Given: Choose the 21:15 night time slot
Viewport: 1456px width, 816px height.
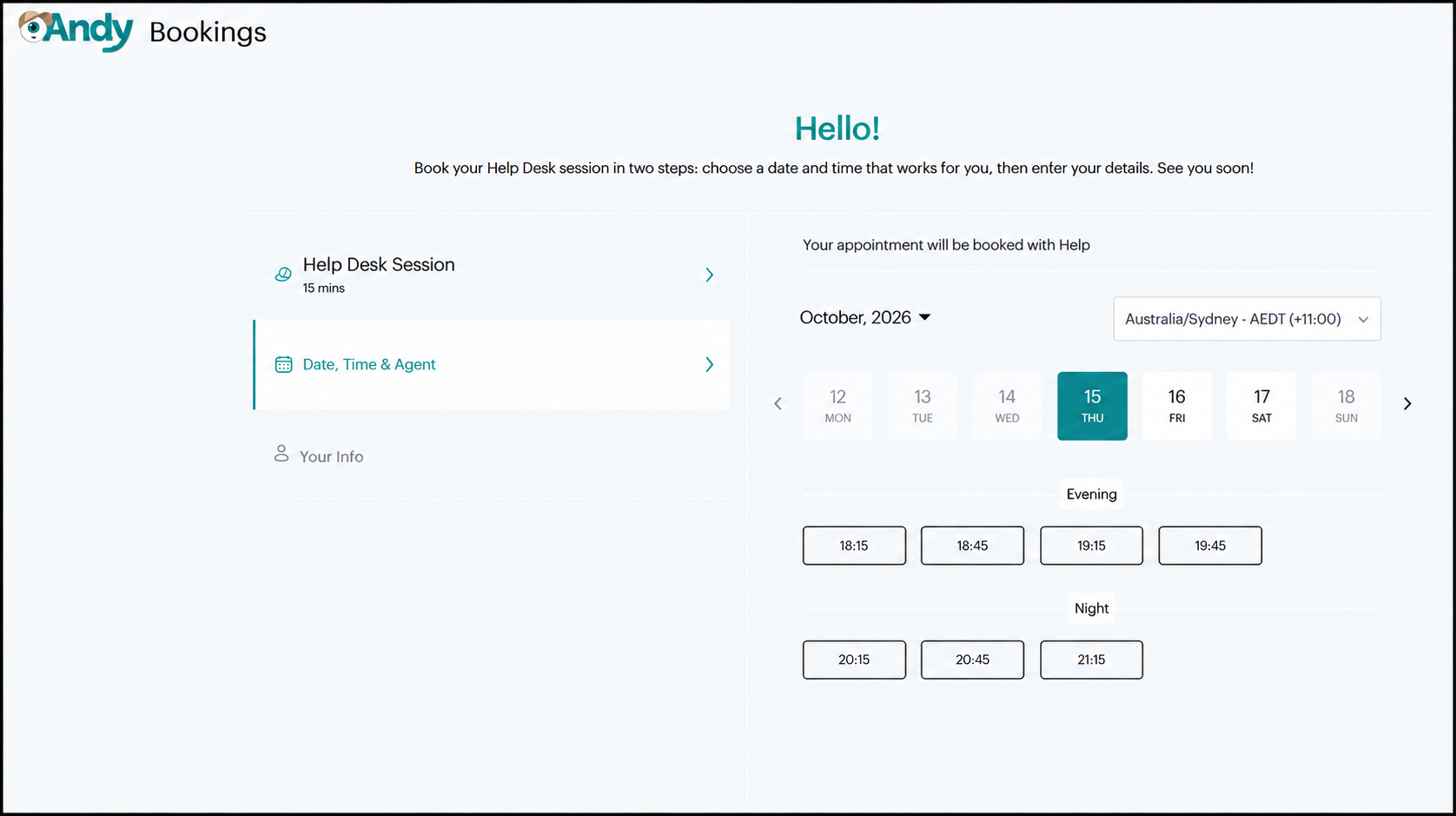Looking at the screenshot, I should pos(1091,660).
